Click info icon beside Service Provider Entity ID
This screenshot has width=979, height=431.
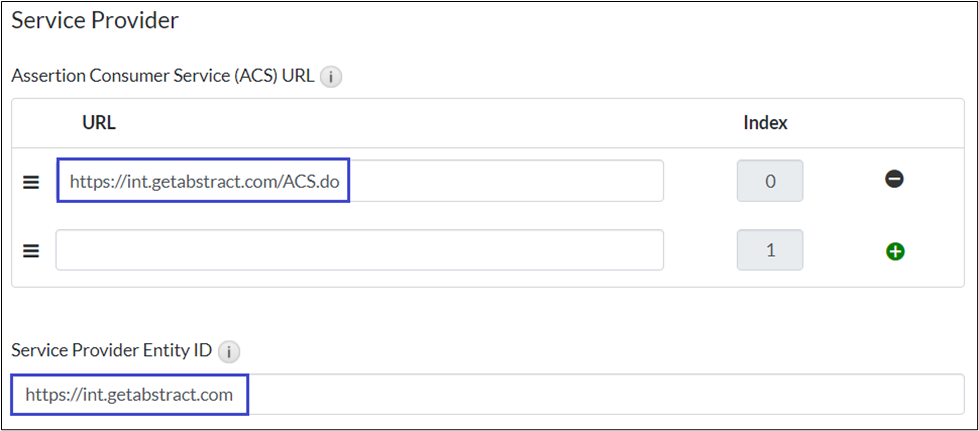tap(230, 352)
